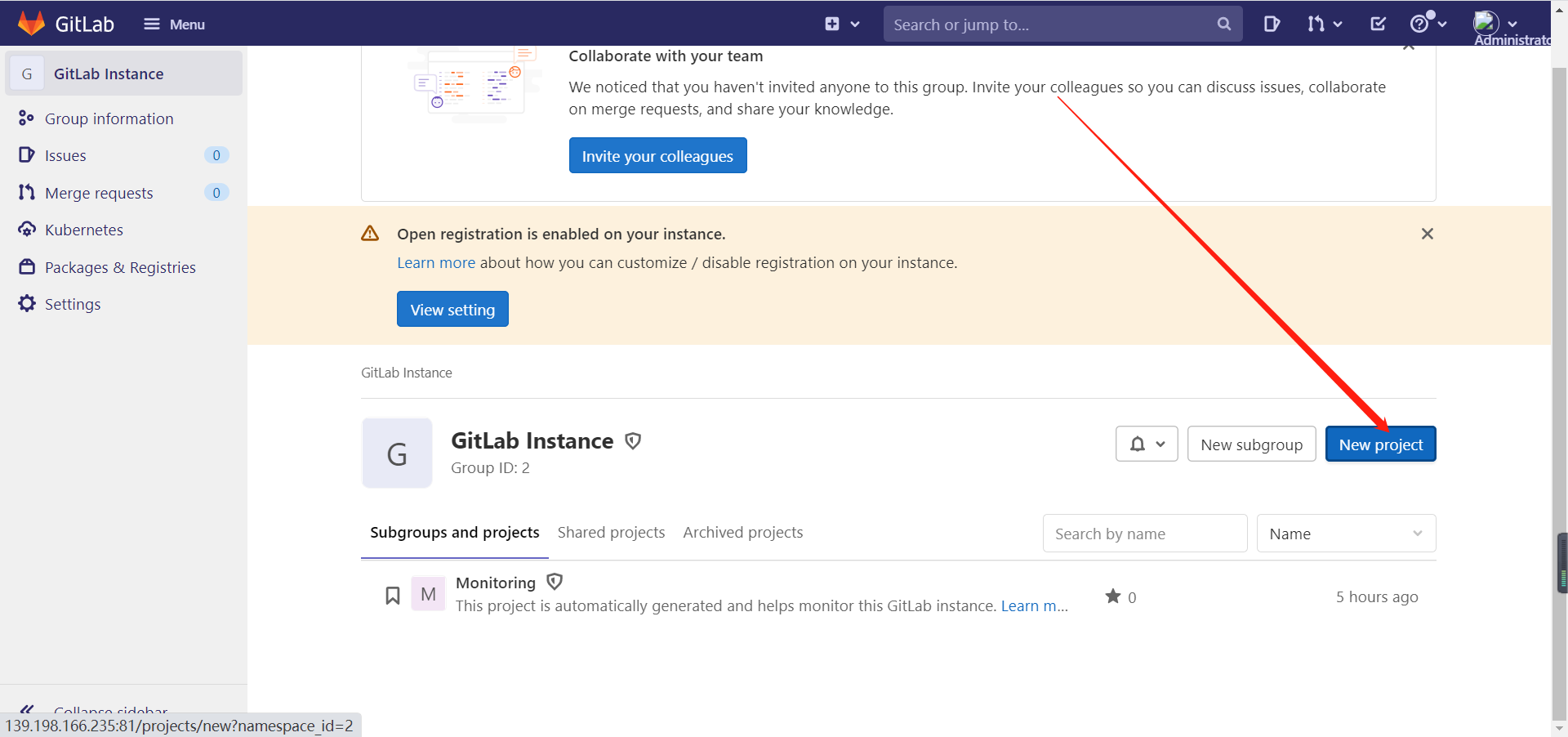The image size is (1568, 737).
Task: Click the warning triangle icon
Action: pyautogui.click(x=370, y=234)
